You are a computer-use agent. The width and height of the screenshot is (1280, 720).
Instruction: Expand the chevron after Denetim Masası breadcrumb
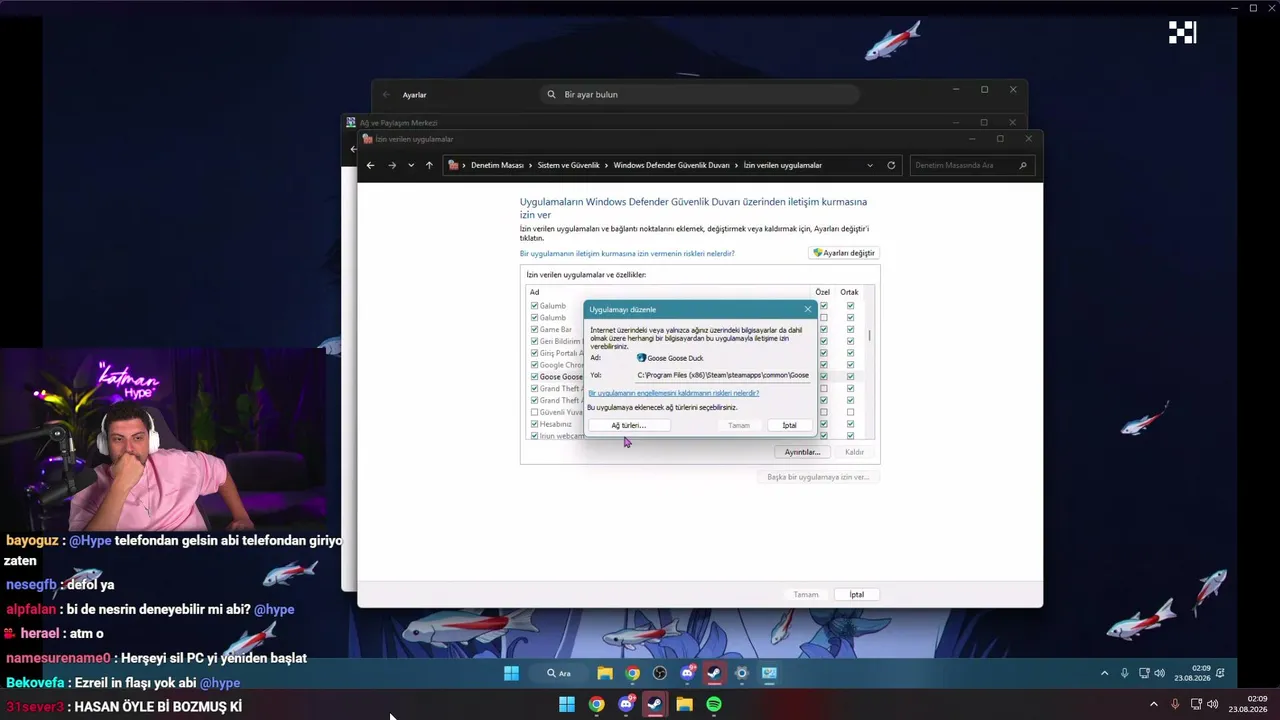click(x=531, y=165)
